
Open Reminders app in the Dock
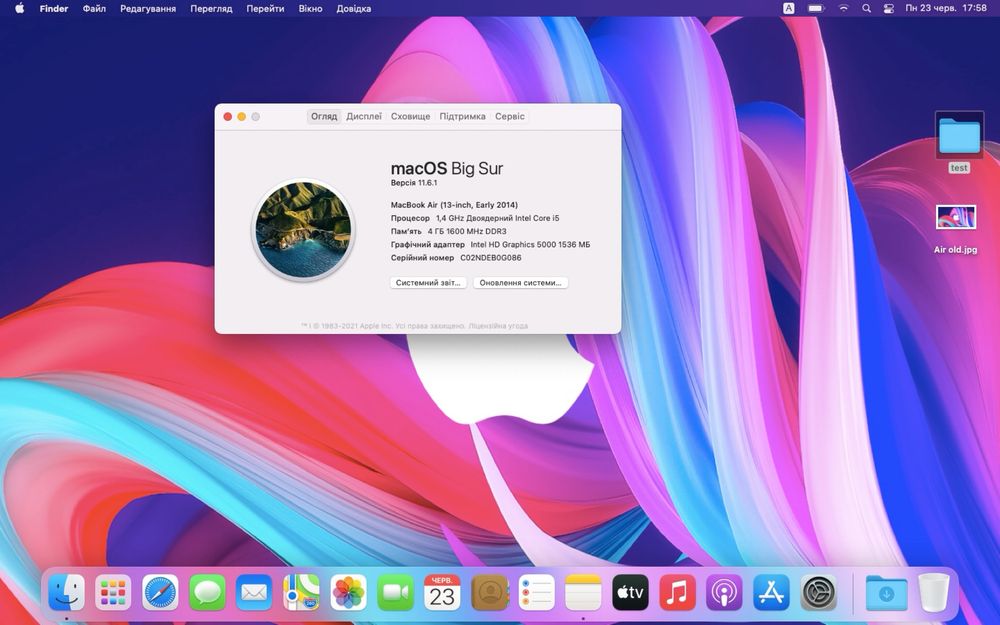[x=536, y=592]
